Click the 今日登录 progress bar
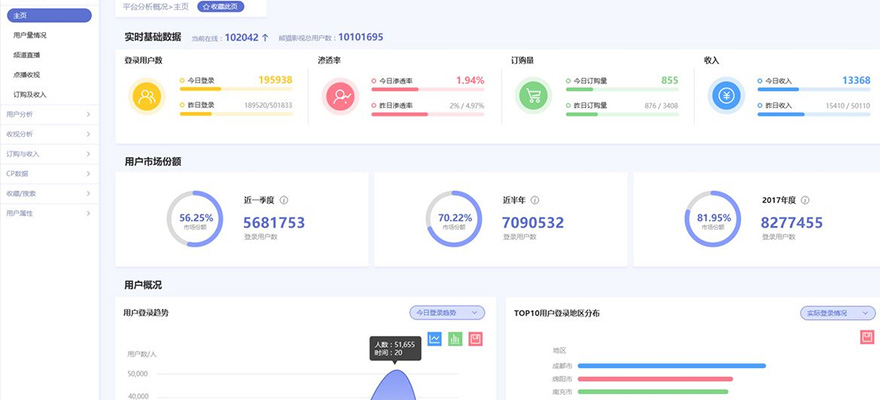Screen dimensions: 880x400 tap(236, 89)
